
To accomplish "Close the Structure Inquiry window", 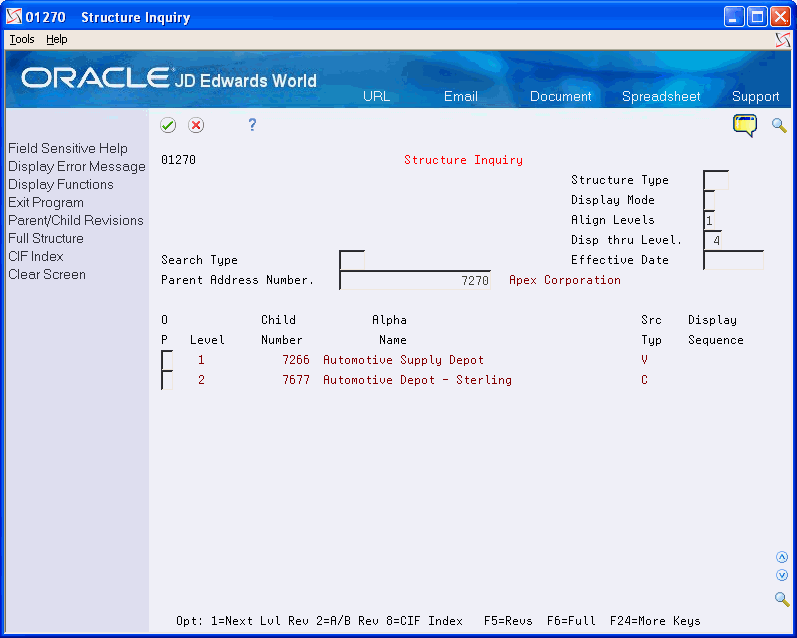I will click(x=780, y=17).
